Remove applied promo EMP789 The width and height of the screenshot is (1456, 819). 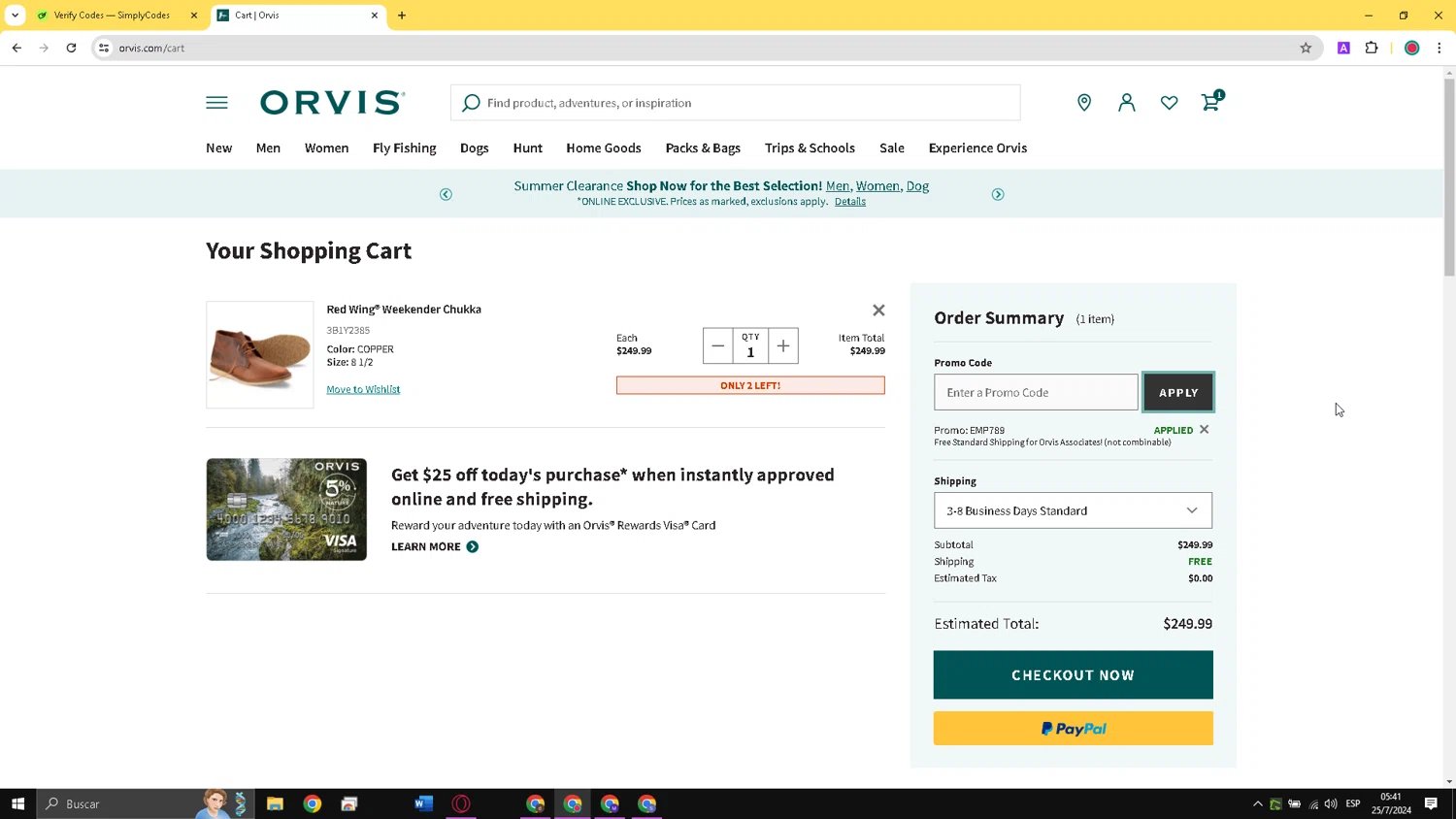click(x=1204, y=429)
